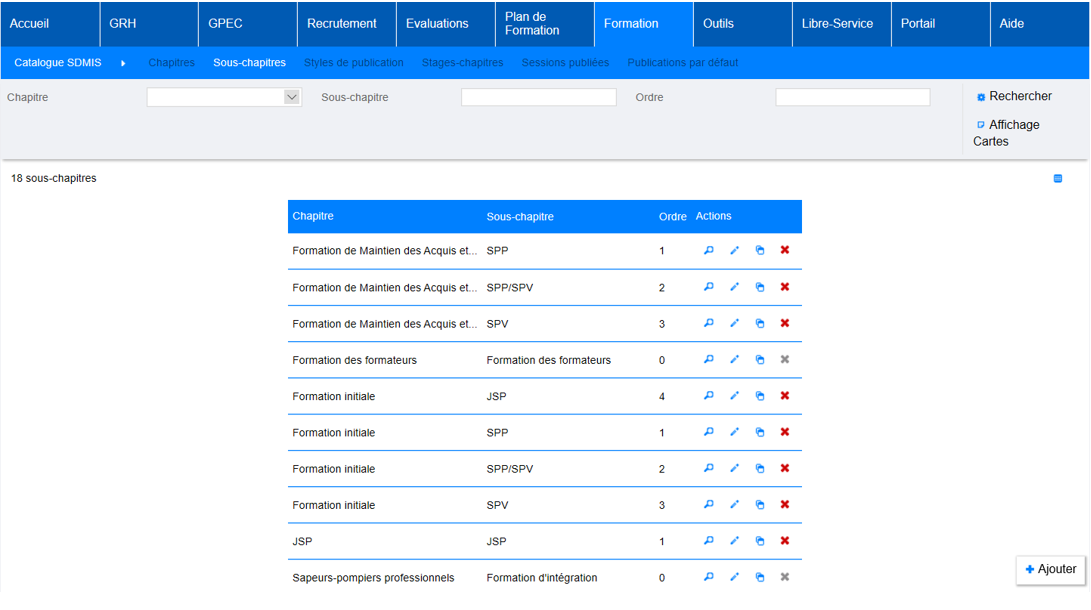The width and height of the screenshot is (1091, 610).
Task: Edit the JSP chapter row with order 1
Action: [734, 541]
